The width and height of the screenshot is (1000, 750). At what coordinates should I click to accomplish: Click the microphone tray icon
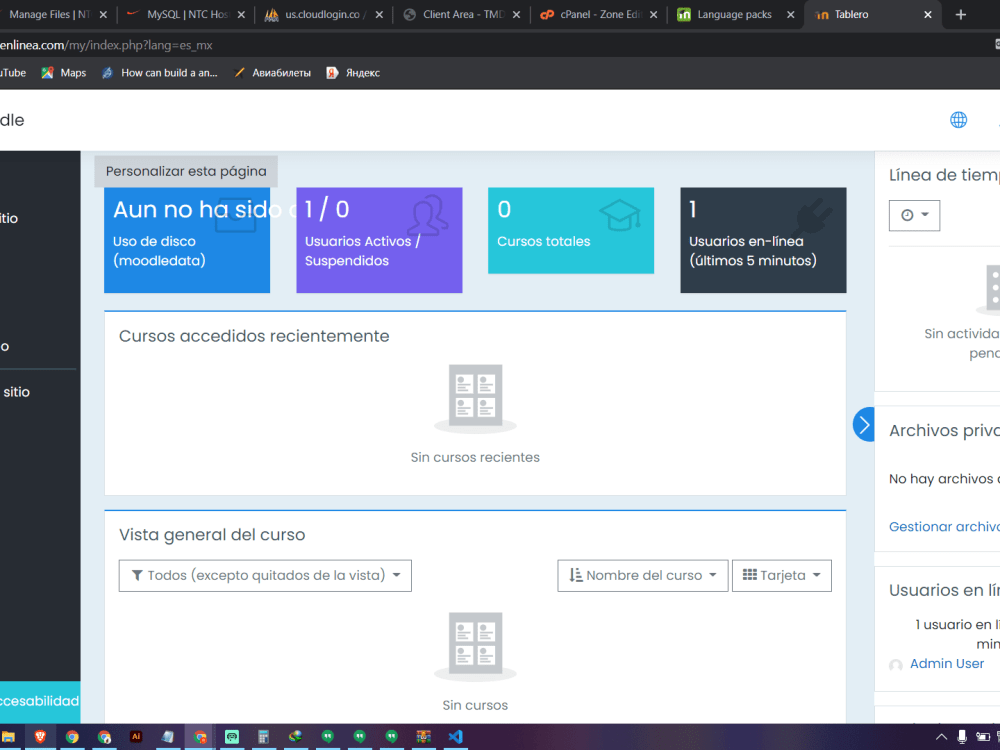pos(962,737)
